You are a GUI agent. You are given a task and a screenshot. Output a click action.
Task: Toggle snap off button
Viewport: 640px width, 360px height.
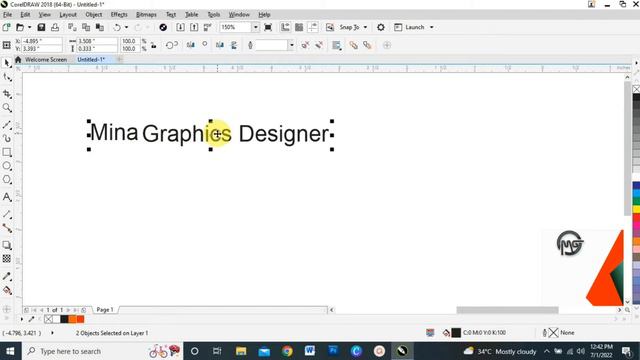[x=330, y=27]
